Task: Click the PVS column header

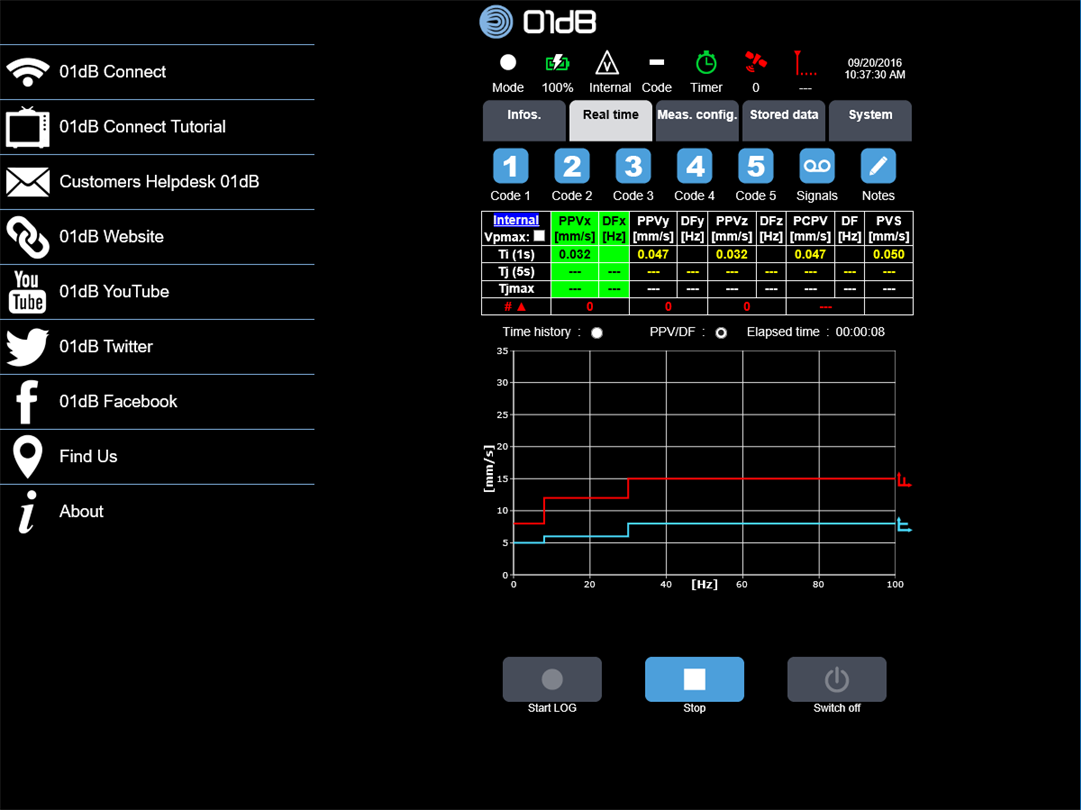Action: click(x=889, y=228)
